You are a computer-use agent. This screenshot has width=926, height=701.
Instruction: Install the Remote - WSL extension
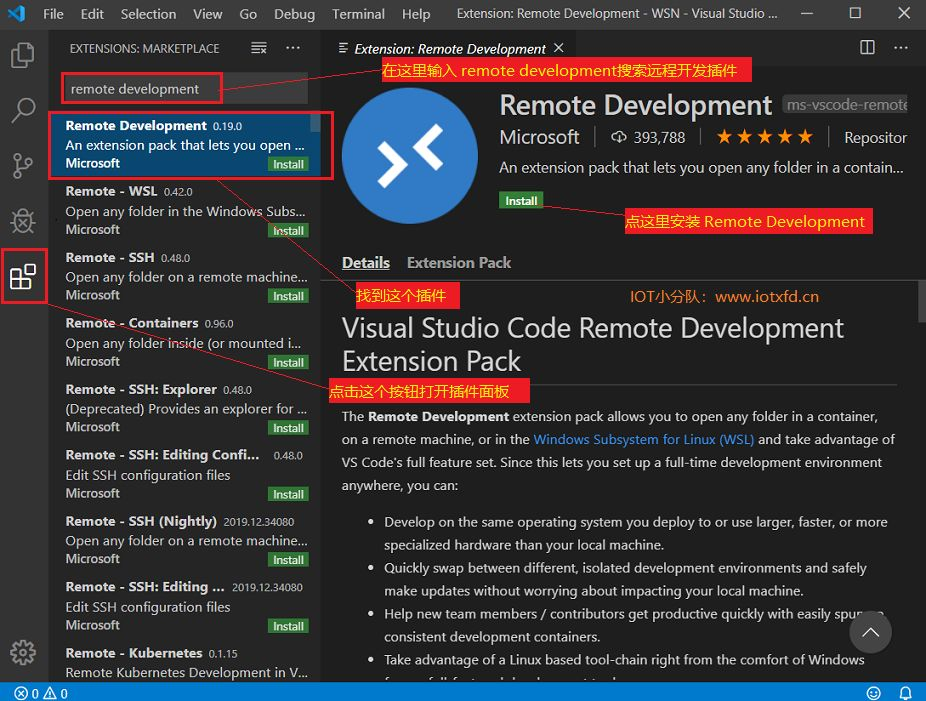[x=288, y=230]
